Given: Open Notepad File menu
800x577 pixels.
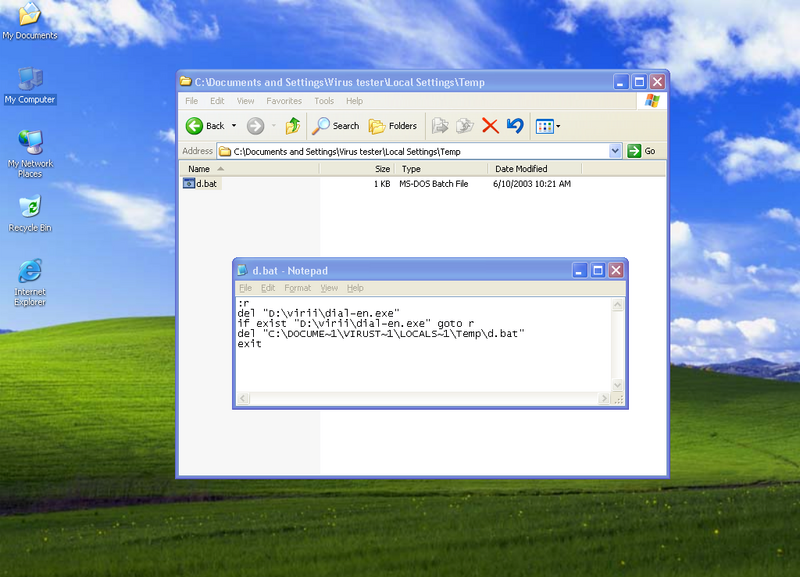Looking at the screenshot, I should coord(245,288).
